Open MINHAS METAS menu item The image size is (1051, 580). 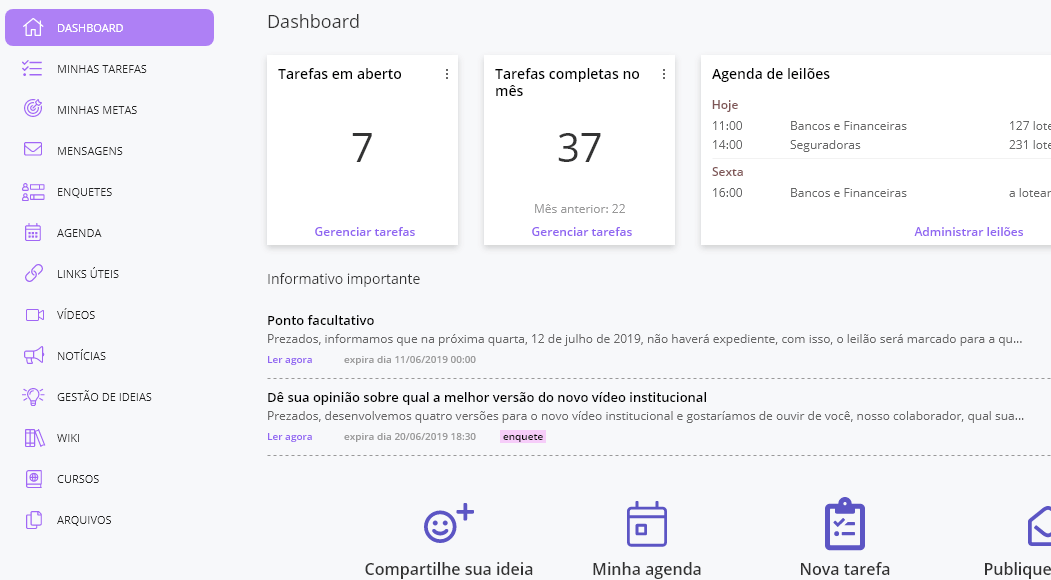97,109
